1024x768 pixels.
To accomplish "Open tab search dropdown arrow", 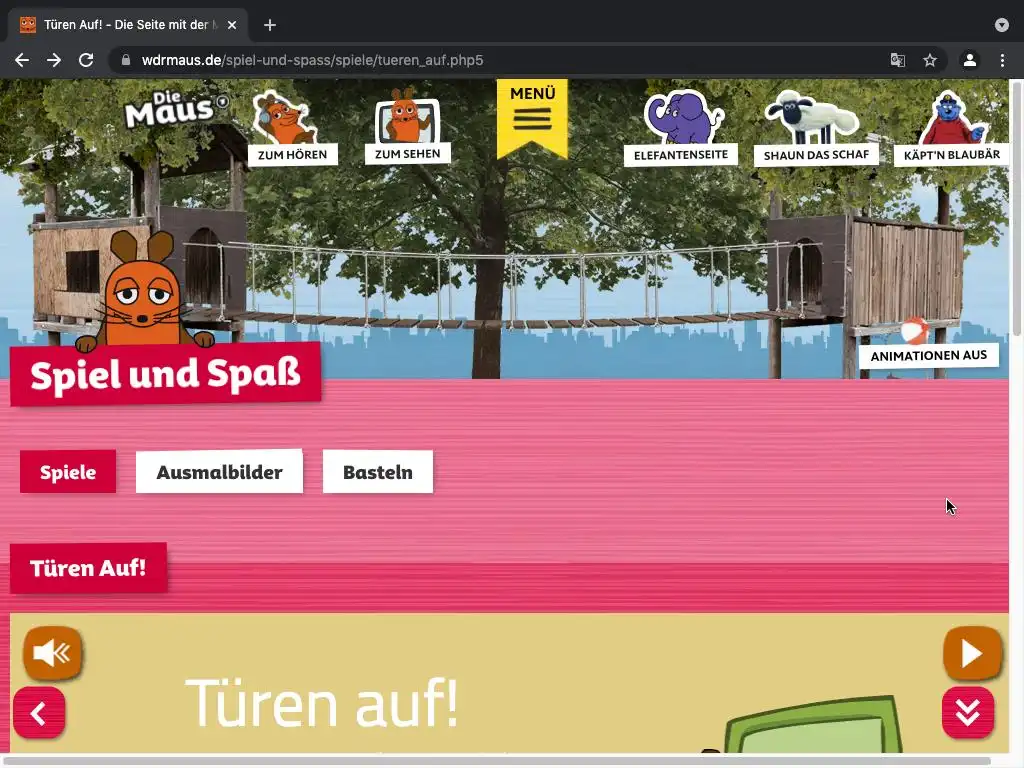I will tap(1002, 25).
